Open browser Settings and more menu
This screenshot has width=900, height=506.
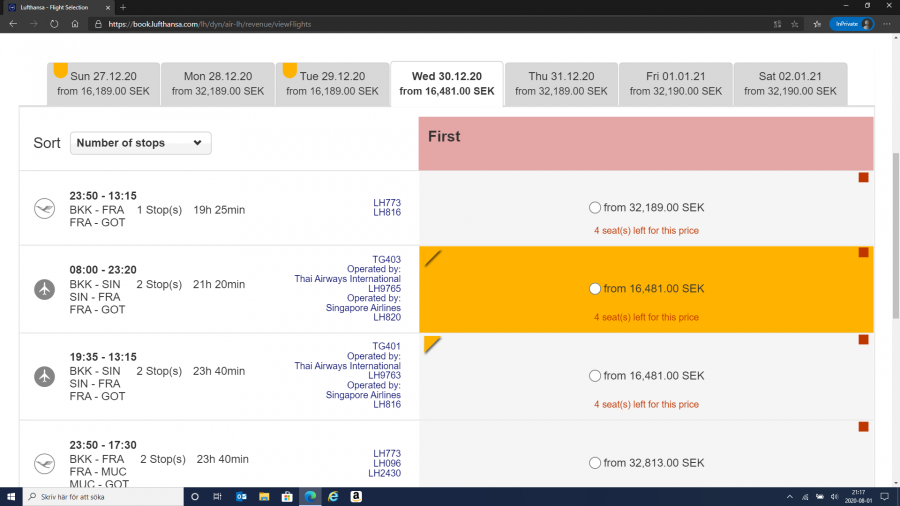click(x=887, y=24)
